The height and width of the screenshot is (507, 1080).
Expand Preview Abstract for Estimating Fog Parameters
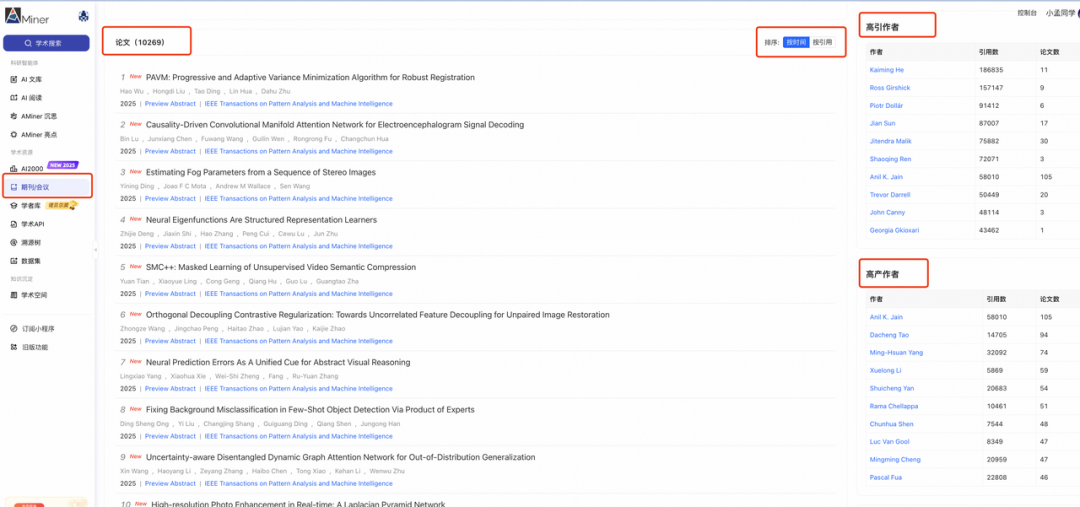click(170, 199)
